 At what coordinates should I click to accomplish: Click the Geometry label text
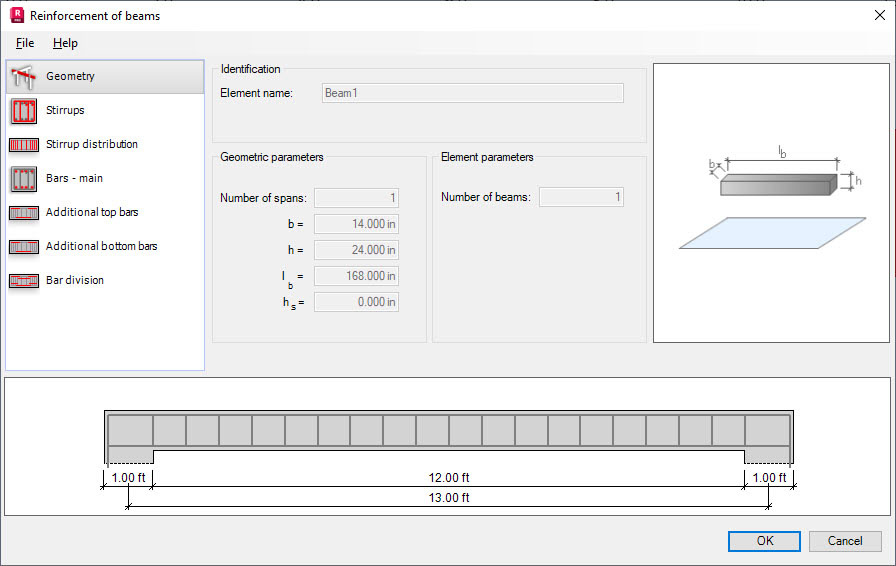tap(70, 76)
